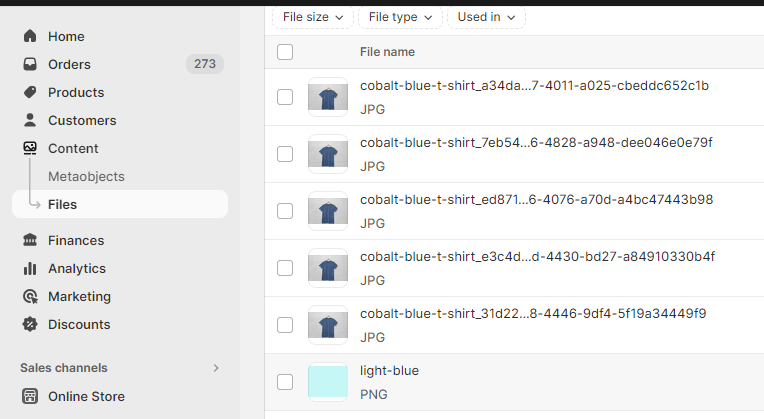Open Metaobjects in the sidebar
Viewport: 764px width, 419px height.
coord(86,176)
